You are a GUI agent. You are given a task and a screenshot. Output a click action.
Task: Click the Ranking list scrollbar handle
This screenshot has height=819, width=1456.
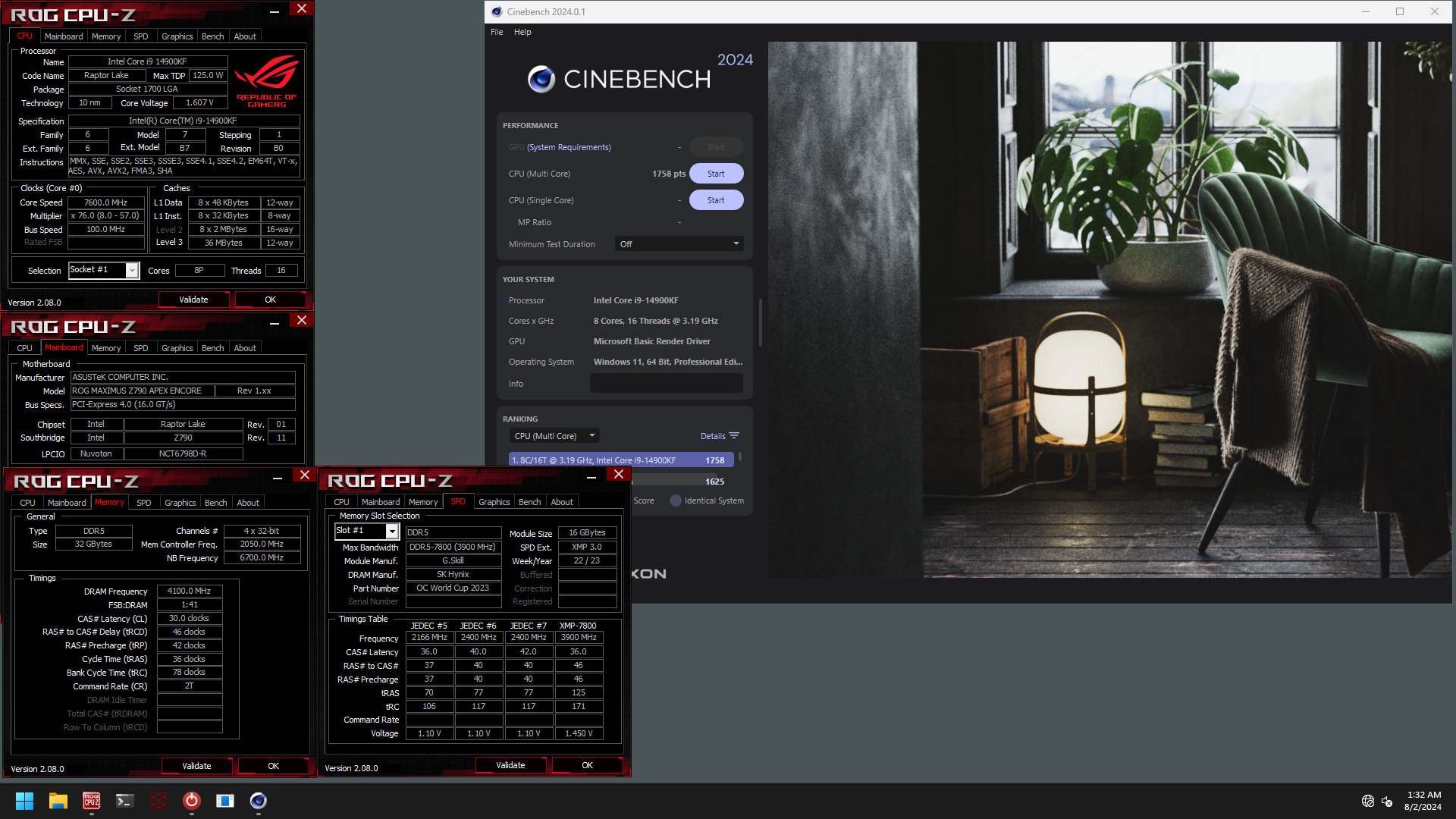click(740, 458)
